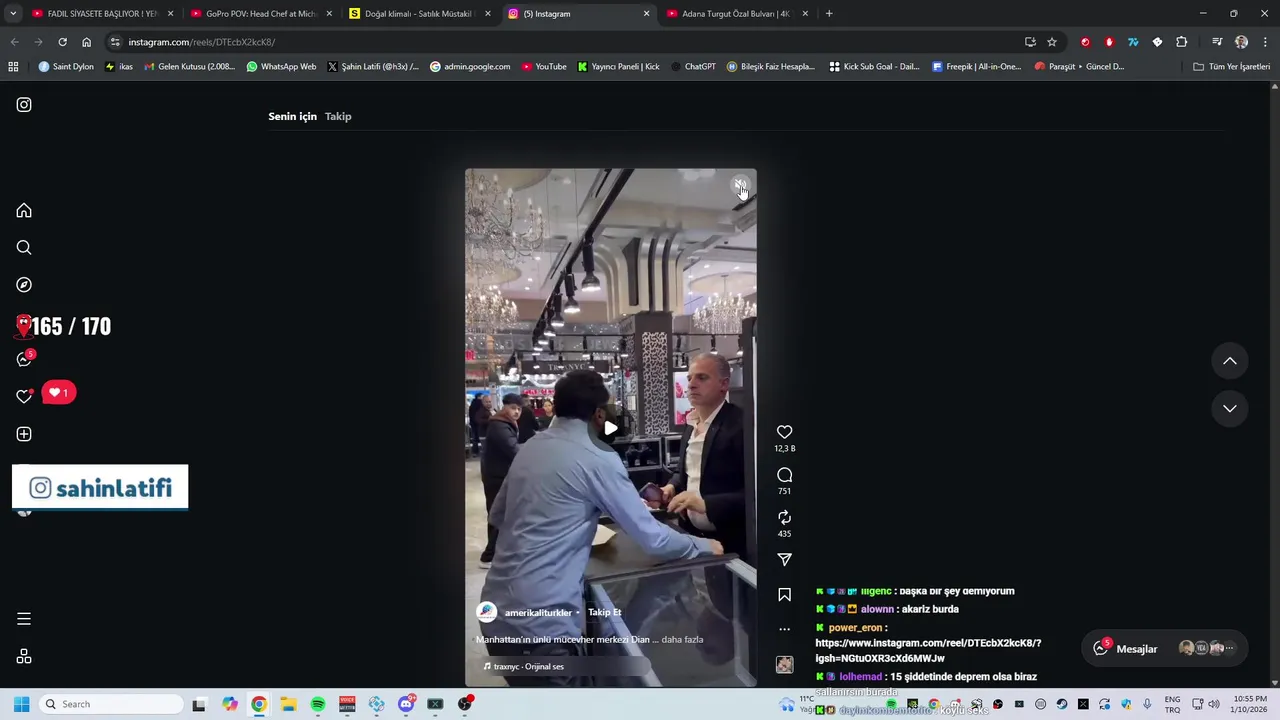Open the Extensions puzzle icon
The height and width of the screenshot is (720, 1280).
[x=1182, y=42]
